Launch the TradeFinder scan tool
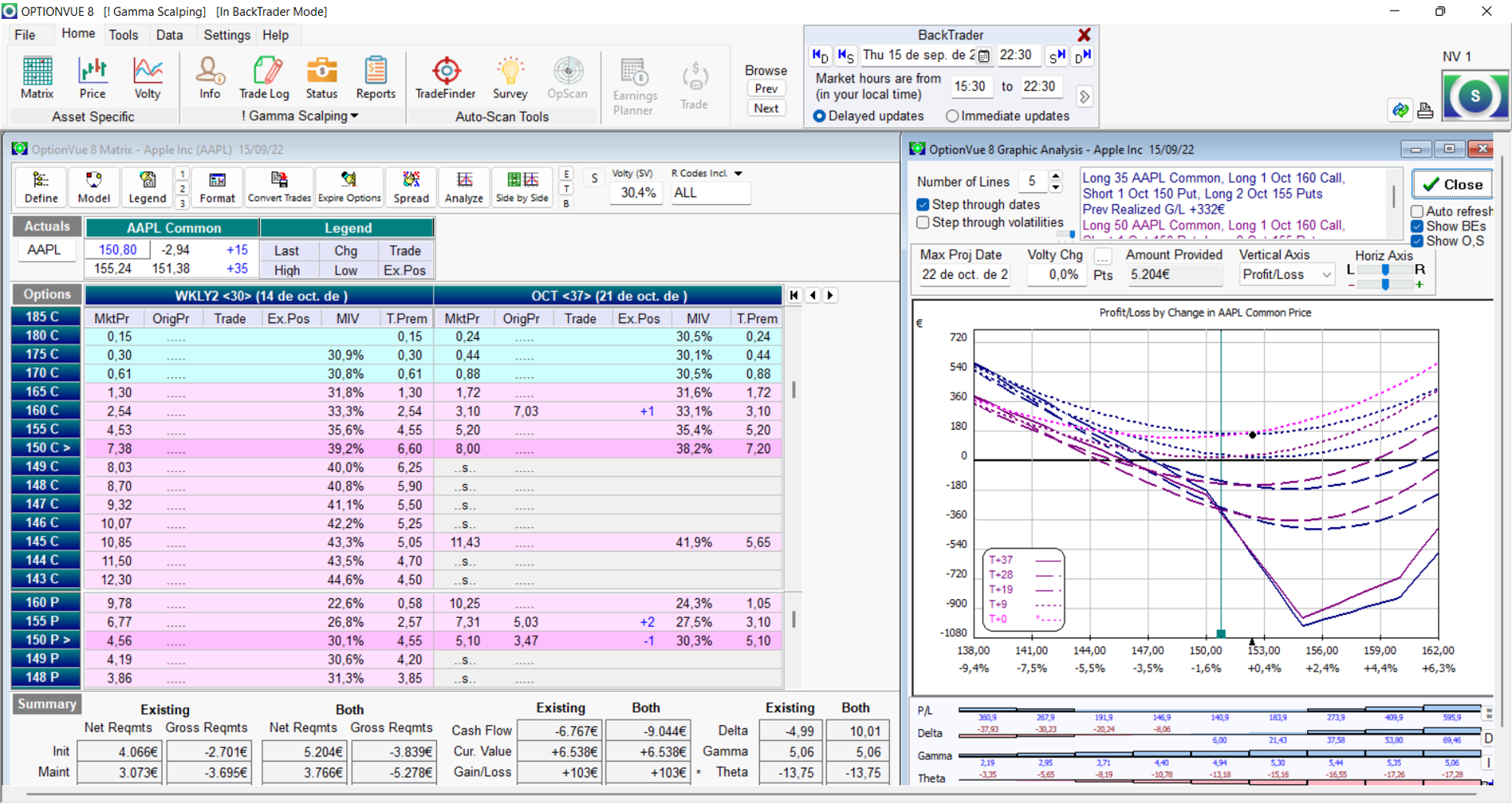 445,78
